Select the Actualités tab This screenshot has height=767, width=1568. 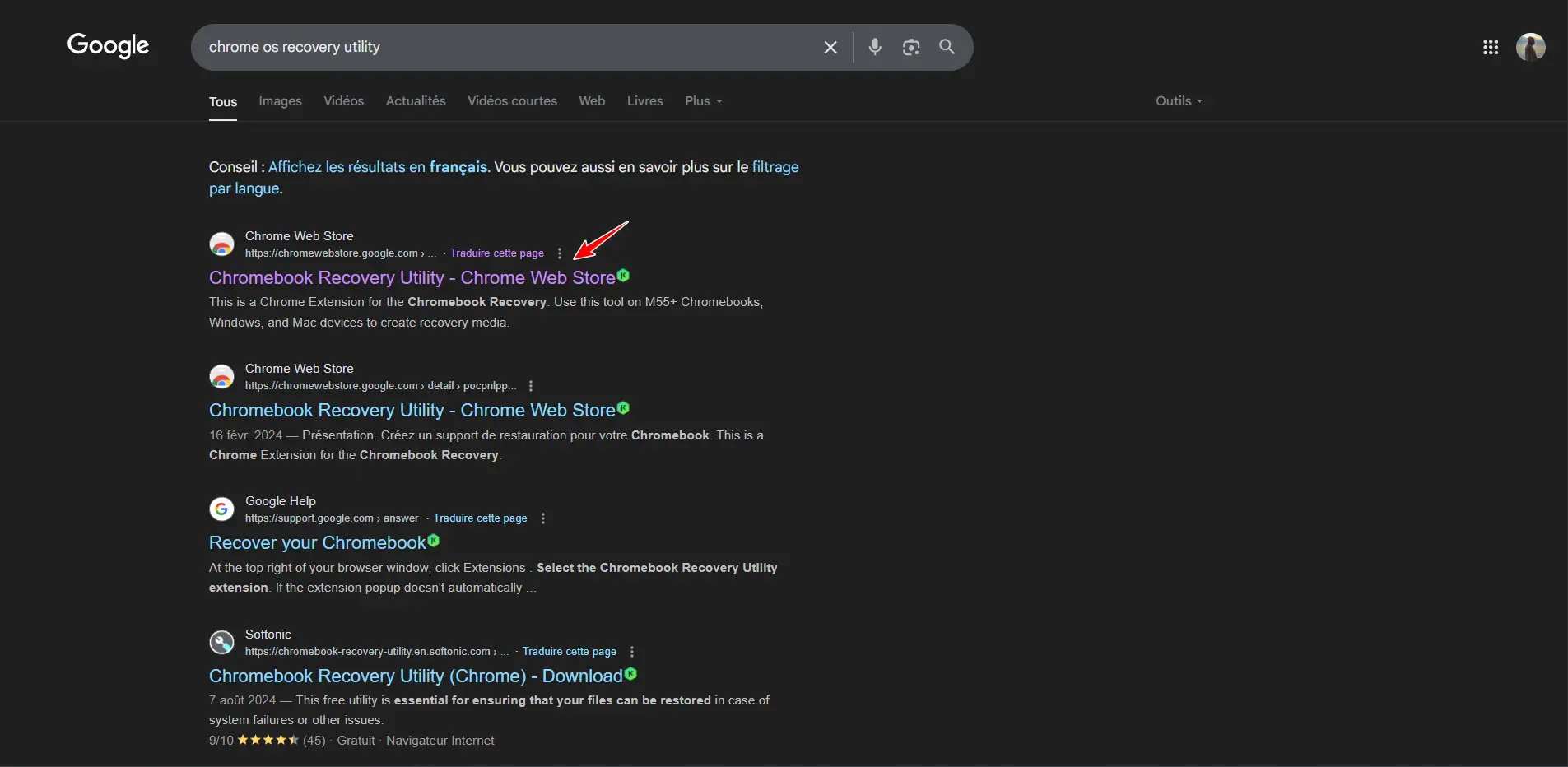pyautogui.click(x=416, y=101)
